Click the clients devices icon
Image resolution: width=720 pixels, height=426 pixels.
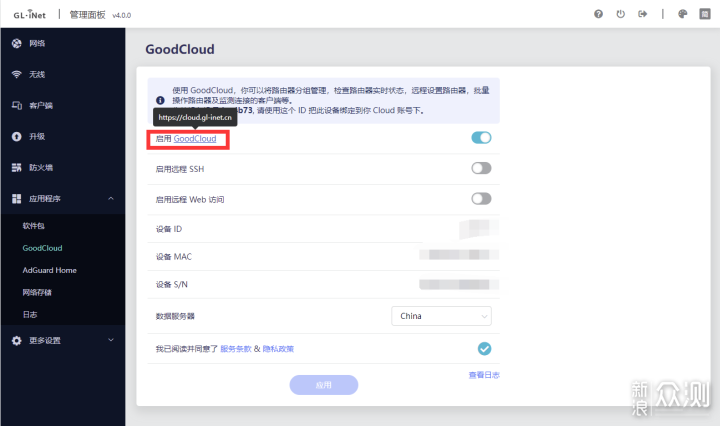17,105
